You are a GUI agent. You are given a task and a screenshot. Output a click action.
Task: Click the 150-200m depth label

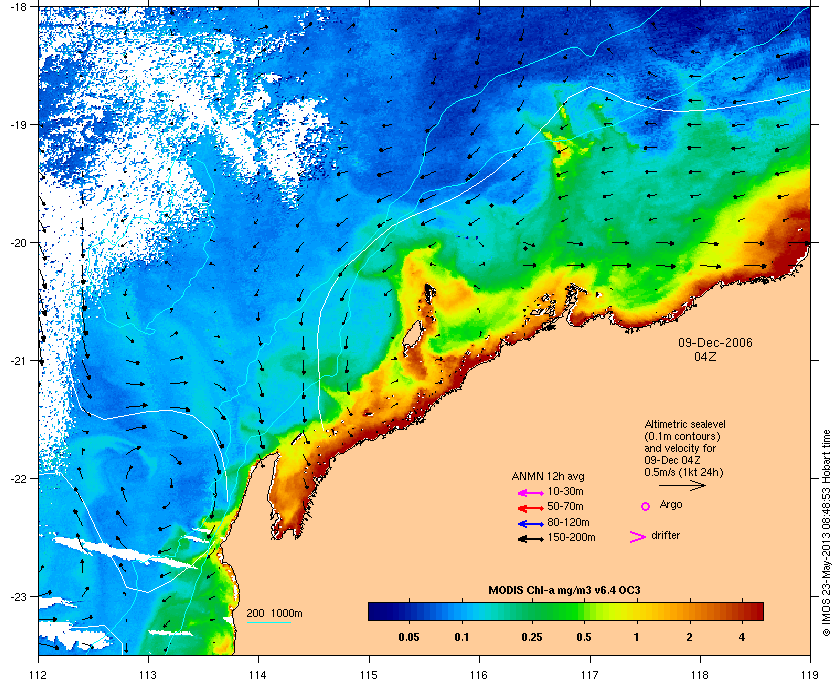(x=571, y=537)
